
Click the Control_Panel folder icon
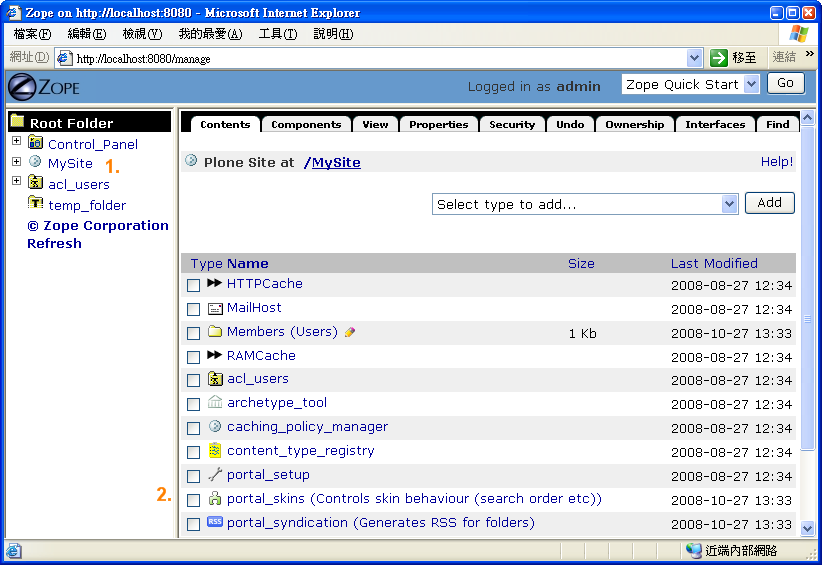(35, 142)
